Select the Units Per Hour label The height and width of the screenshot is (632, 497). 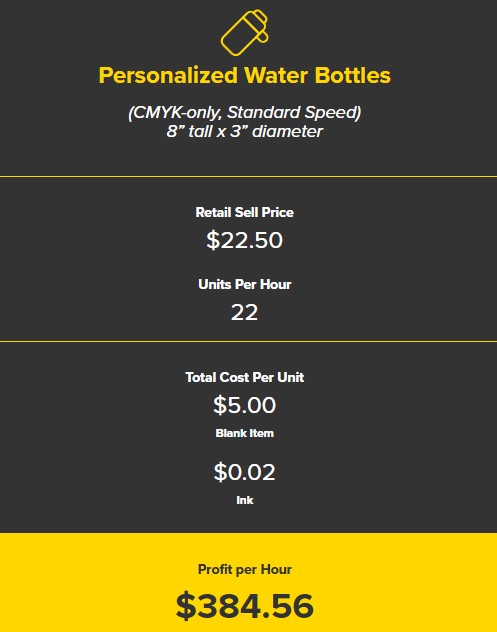(245, 284)
